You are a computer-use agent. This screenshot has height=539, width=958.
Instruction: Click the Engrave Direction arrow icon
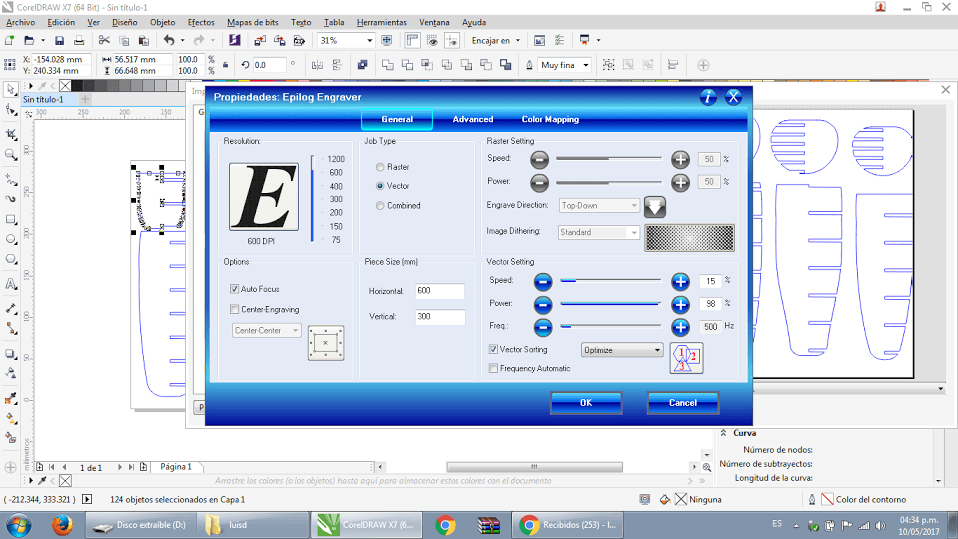(x=654, y=207)
